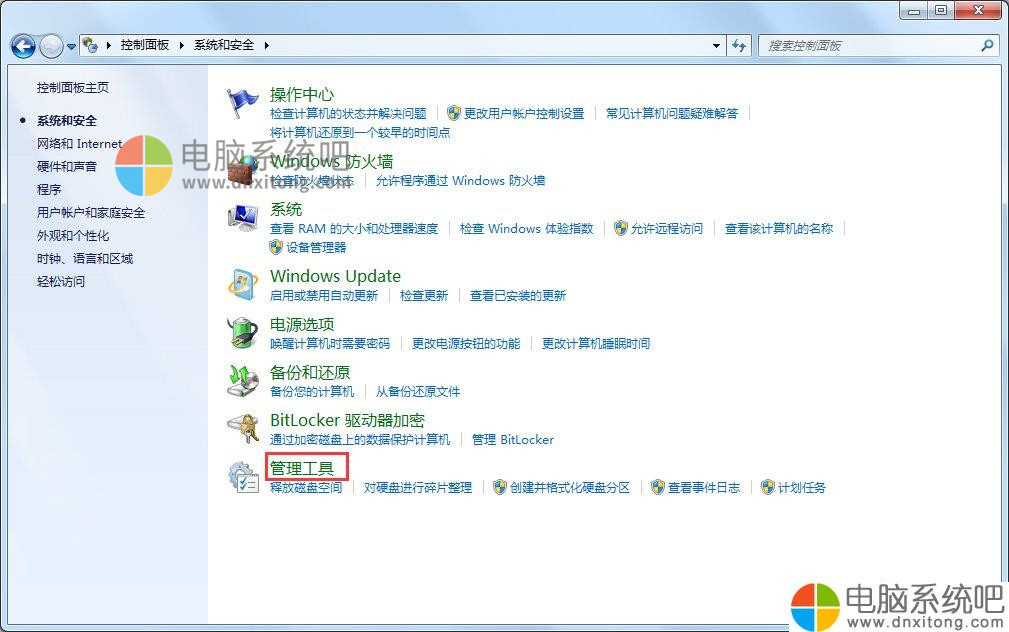The width and height of the screenshot is (1009, 632).
Task: Open 硬件和声音 category in sidebar
Action: click(67, 166)
